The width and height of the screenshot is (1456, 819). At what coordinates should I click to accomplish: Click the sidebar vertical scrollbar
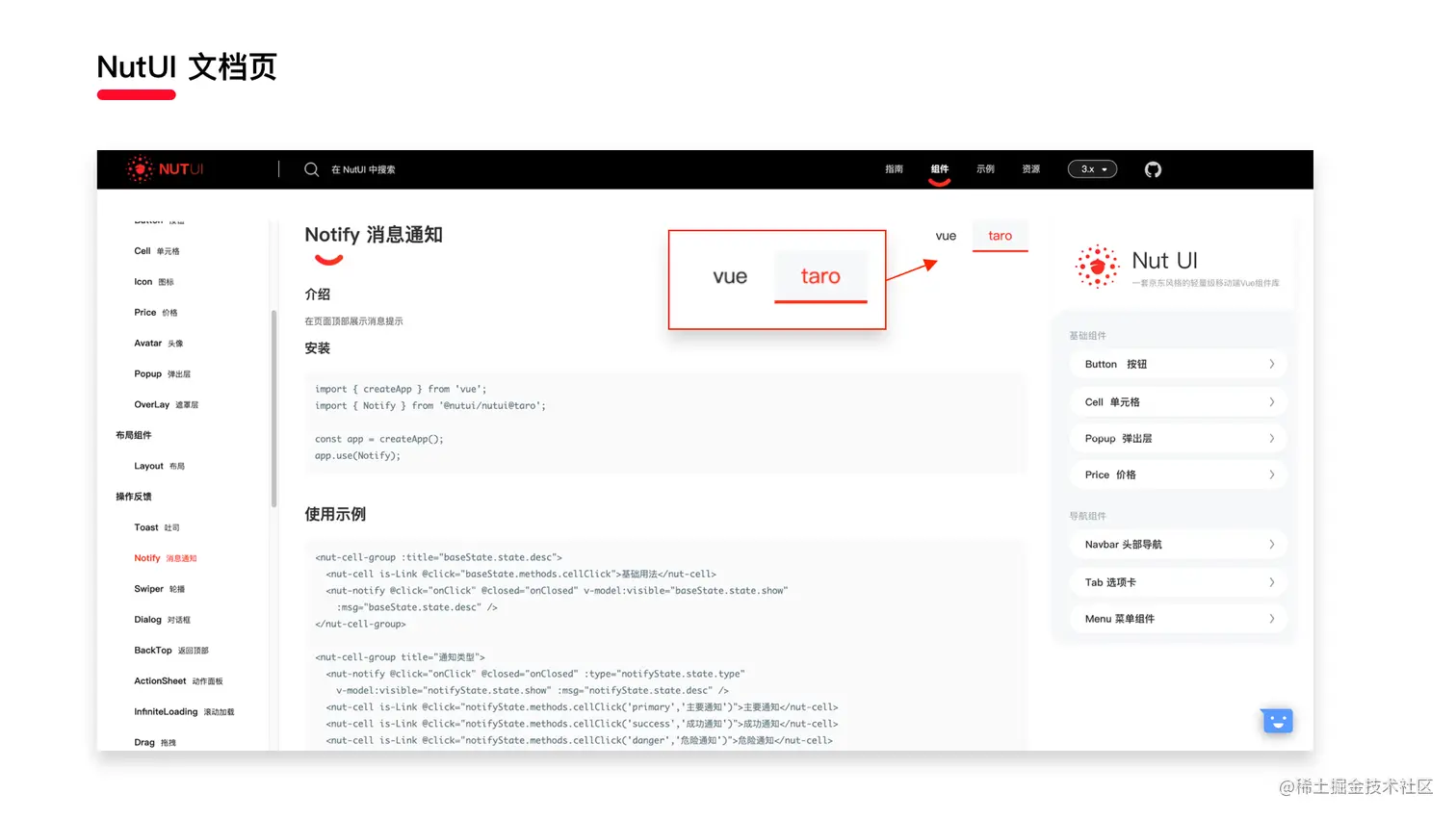click(x=274, y=408)
